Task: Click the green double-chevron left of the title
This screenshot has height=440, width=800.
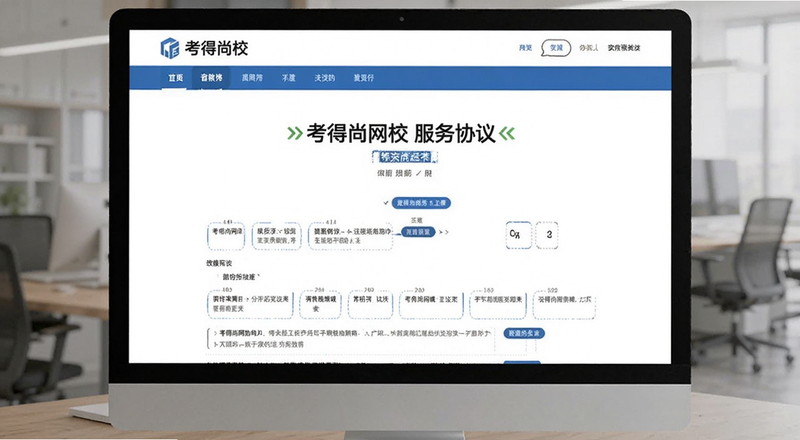Action: click(x=295, y=134)
